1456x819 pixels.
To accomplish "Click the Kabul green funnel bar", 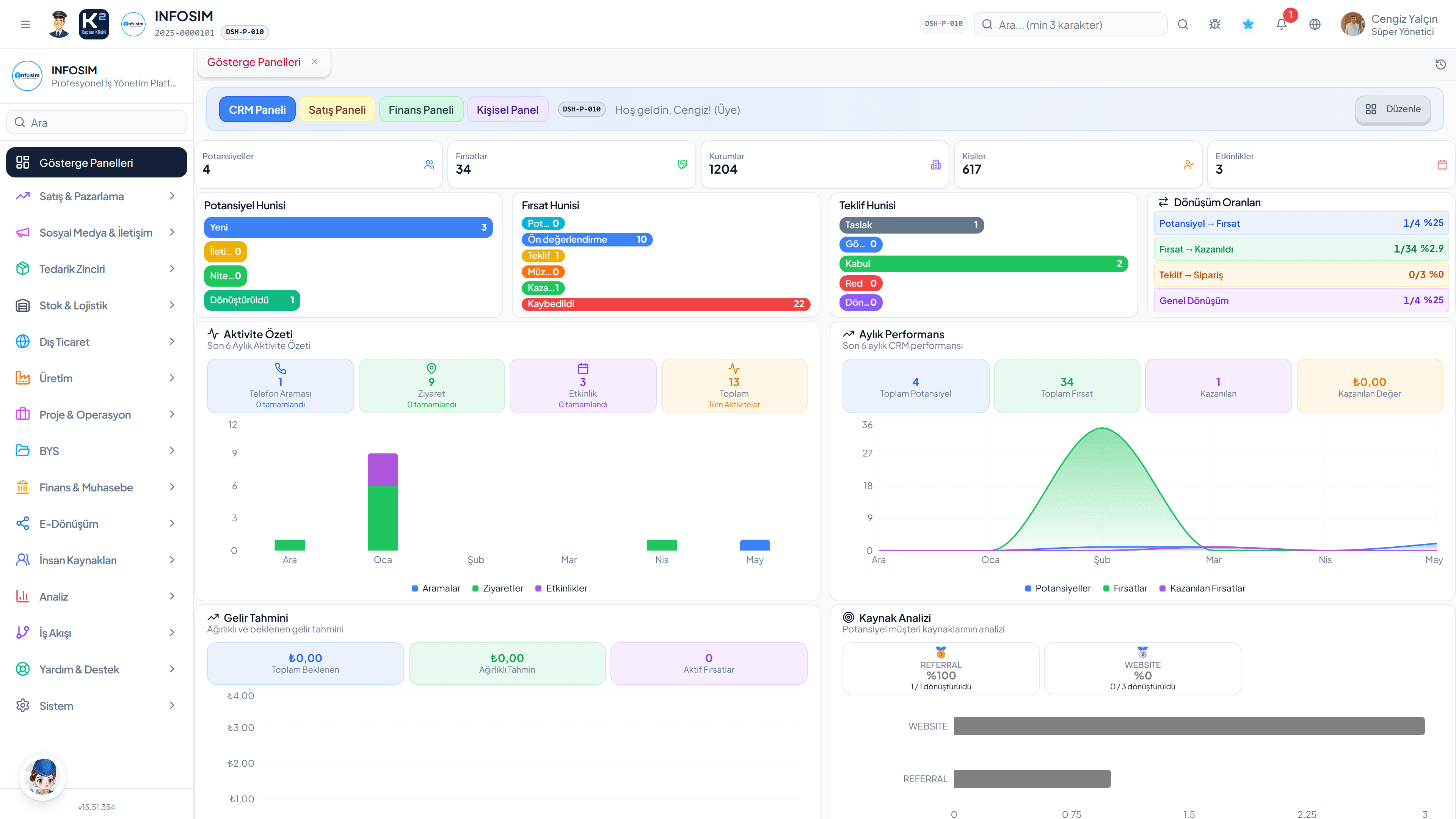I will pos(984,264).
